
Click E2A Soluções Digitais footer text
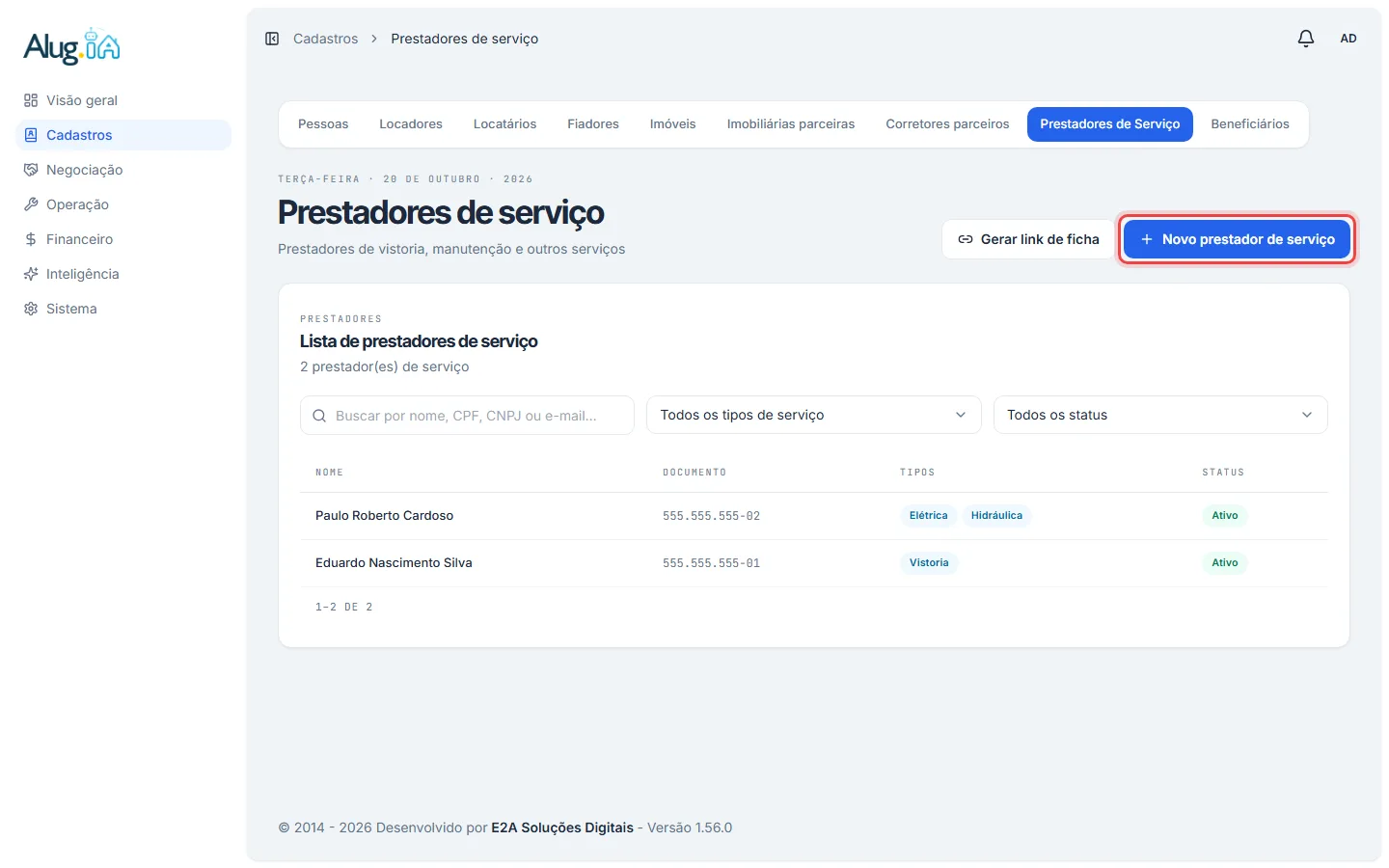click(x=562, y=827)
